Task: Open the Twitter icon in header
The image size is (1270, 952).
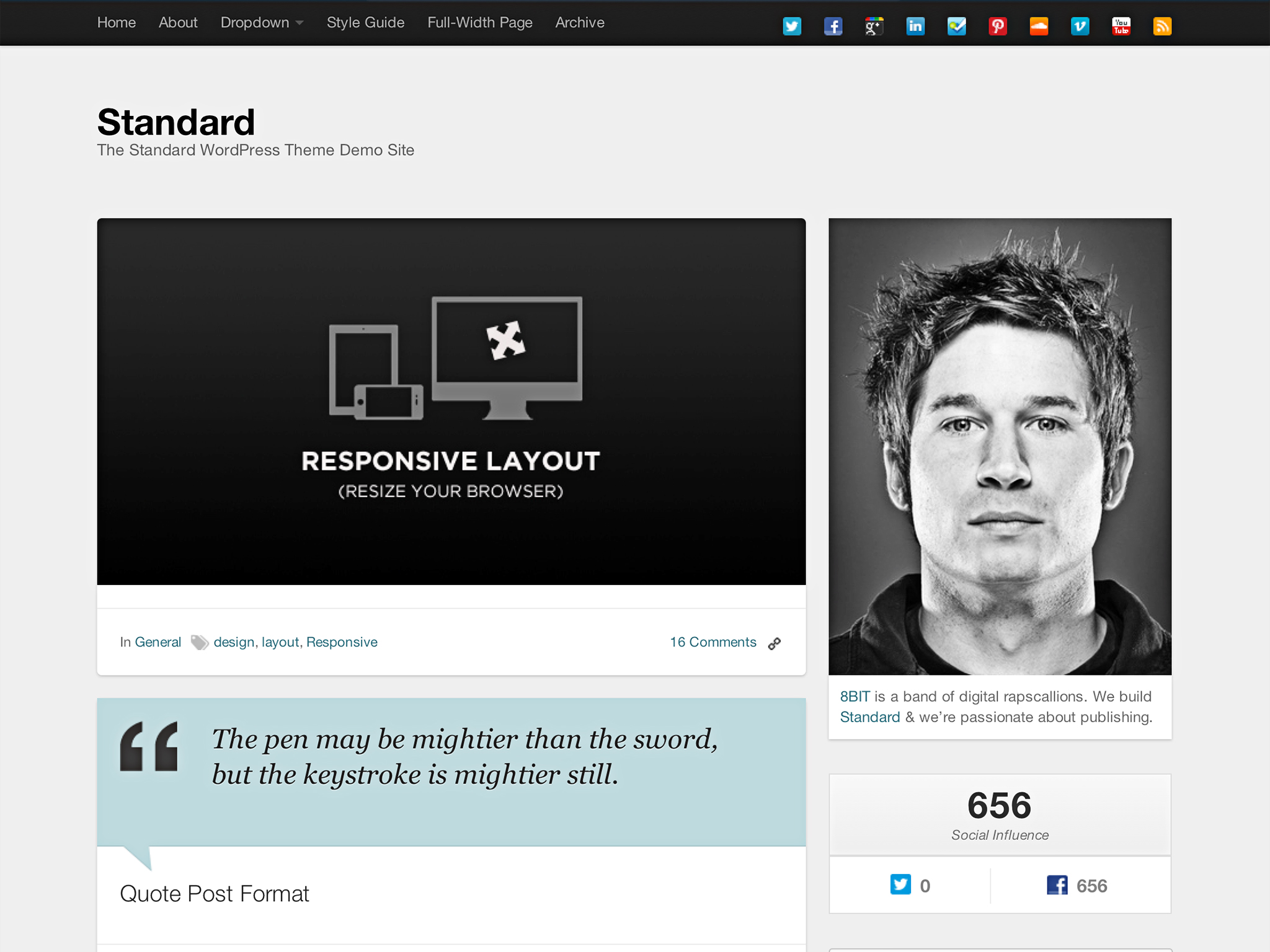Action: [x=792, y=26]
